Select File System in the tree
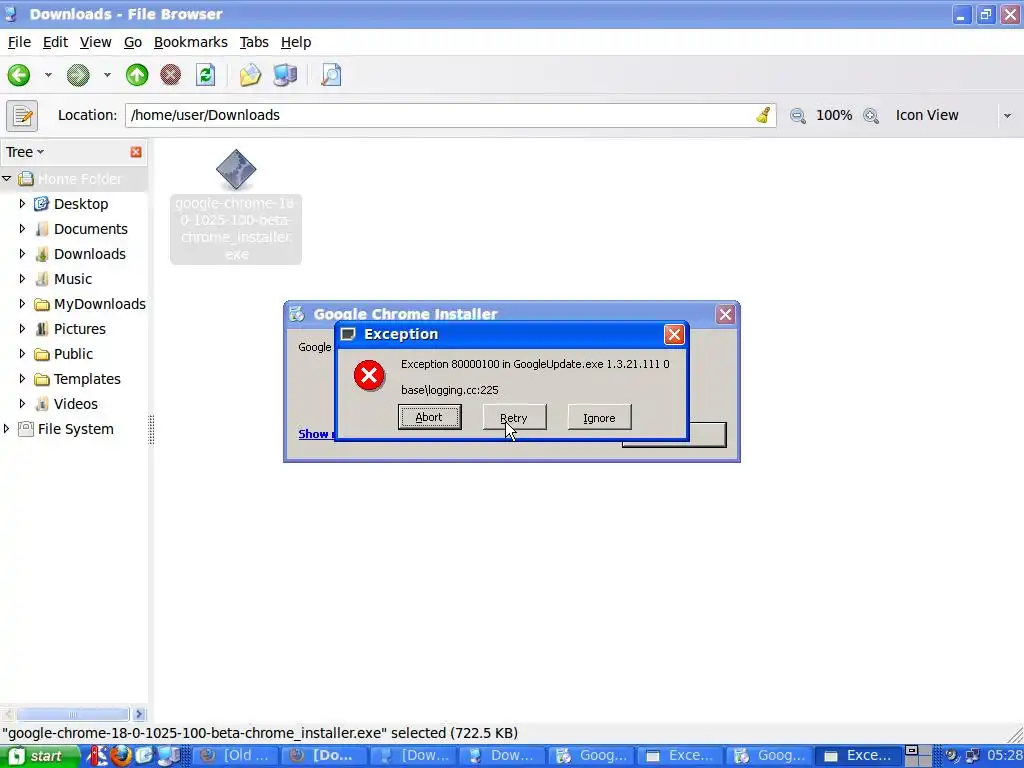Screen dimensions: 1024x768 tap(76, 429)
